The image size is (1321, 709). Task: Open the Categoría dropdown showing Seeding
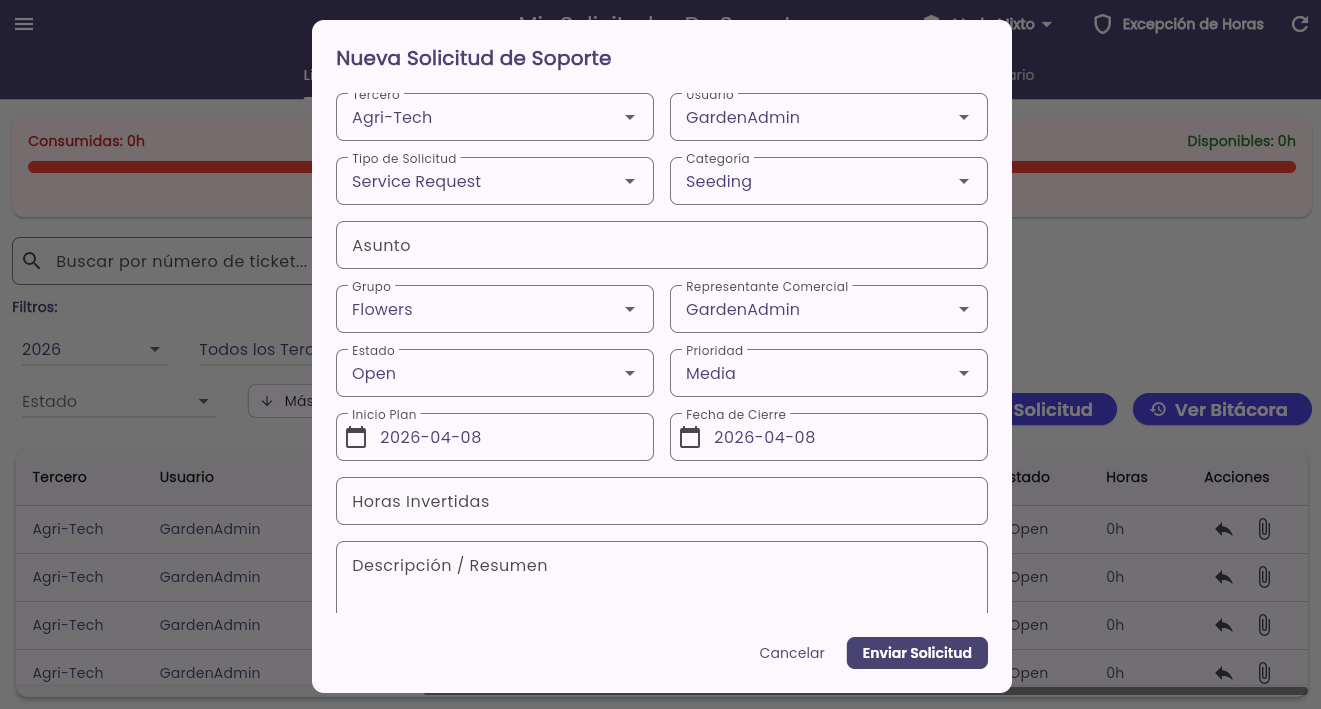829,181
